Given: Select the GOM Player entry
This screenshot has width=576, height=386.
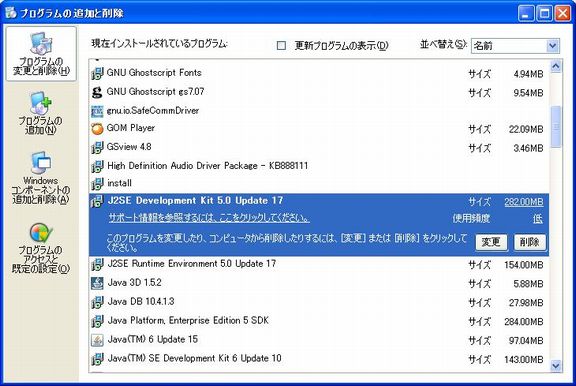Looking at the screenshot, I should pyautogui.click(x=319, y=129).
